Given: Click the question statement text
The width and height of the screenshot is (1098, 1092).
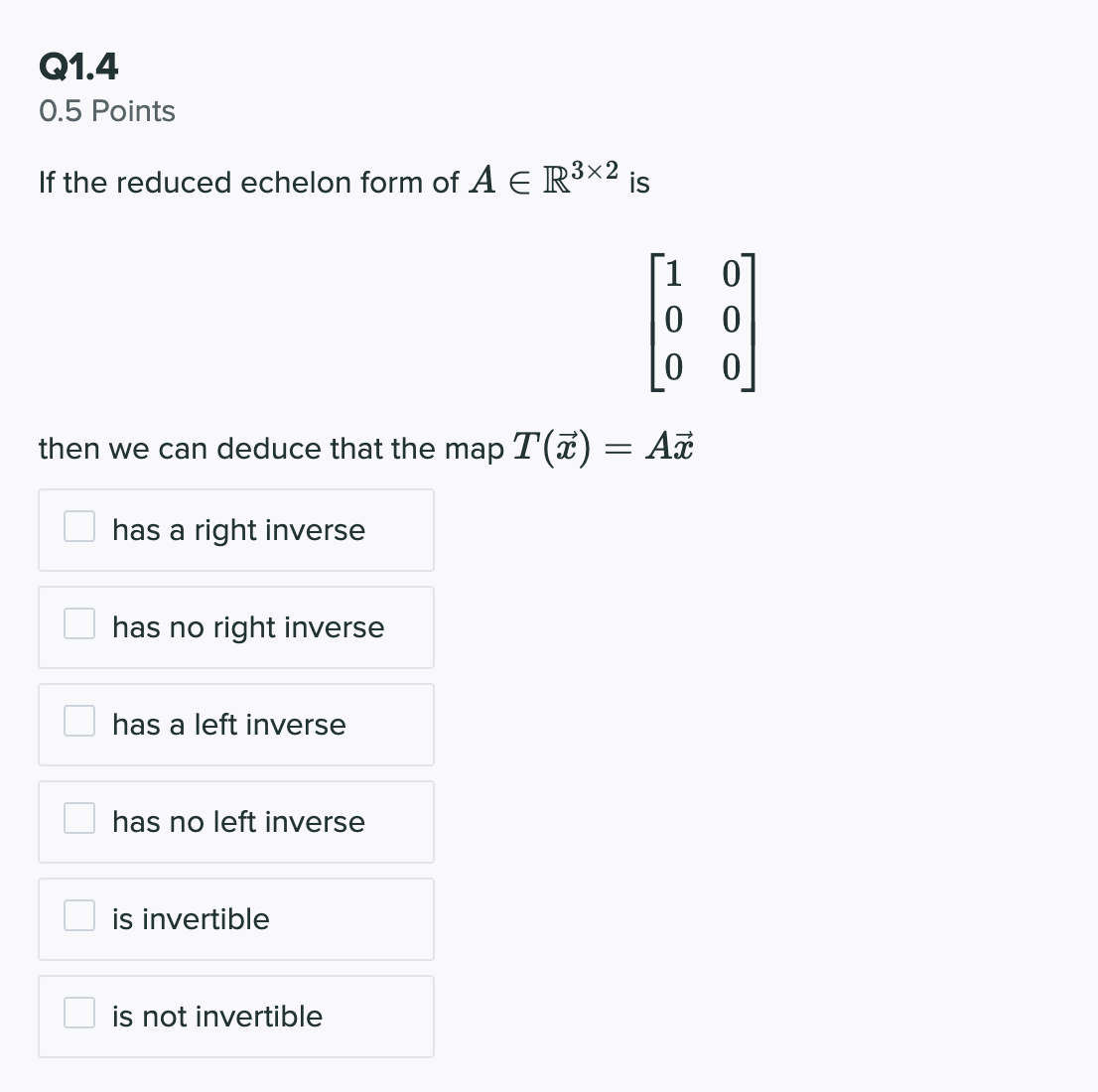Looking at the screenshot, I should (344, 182).
